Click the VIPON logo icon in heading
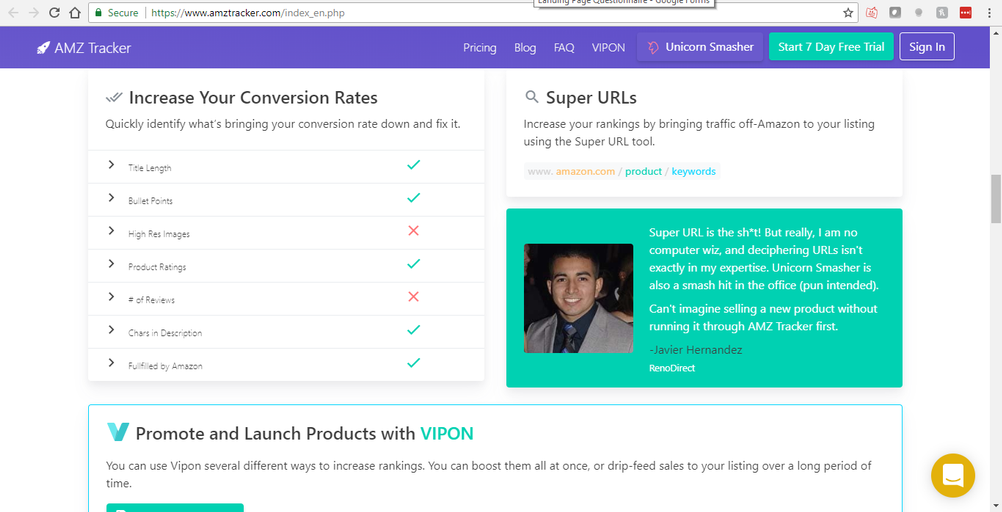Image resolution: width=1002 pixels, height=512 pixels. point(118,433)
